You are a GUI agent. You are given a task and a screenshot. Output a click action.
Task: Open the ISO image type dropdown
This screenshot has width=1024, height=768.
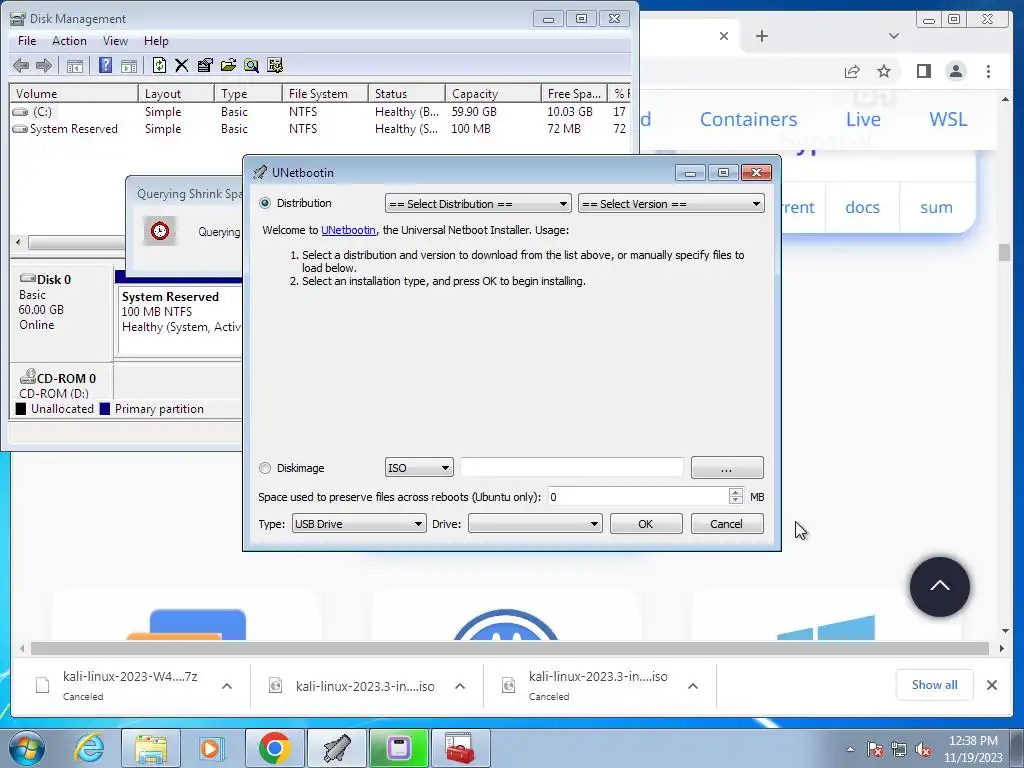point(419,468)
